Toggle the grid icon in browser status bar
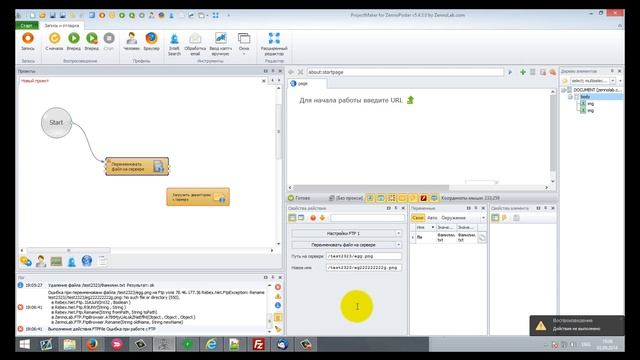This screenshot has width=640, height=360. coord(391,198)
